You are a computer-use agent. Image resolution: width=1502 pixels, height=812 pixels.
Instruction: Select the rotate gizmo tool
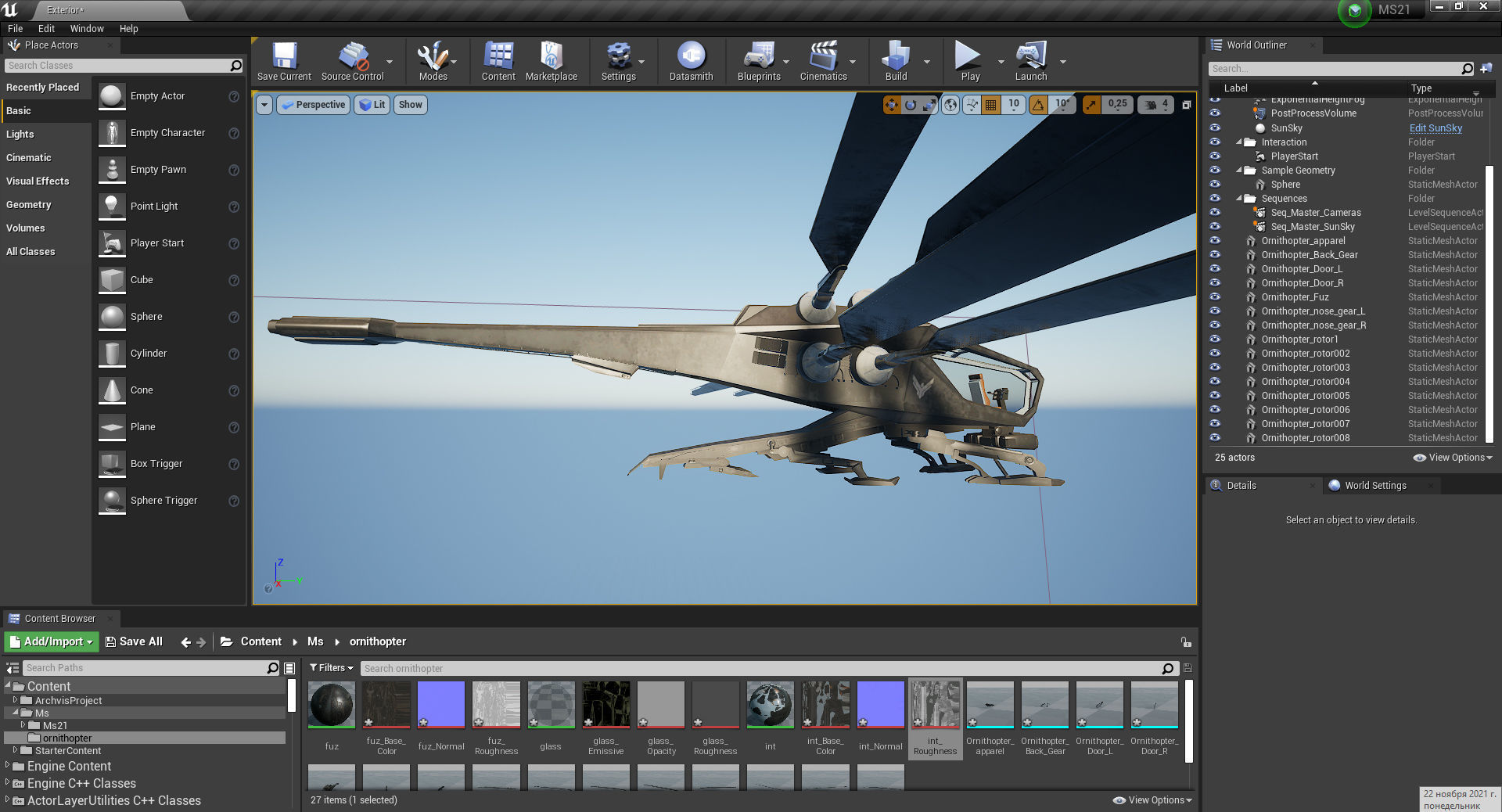[911, 105]
